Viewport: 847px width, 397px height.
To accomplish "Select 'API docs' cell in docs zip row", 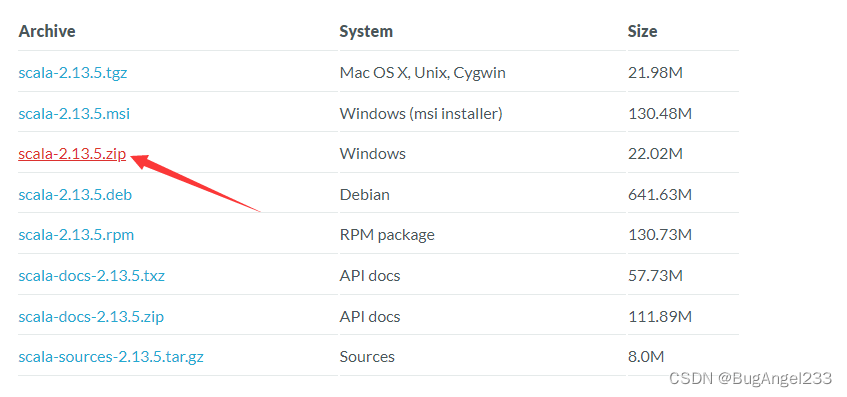I will pyautogui.click(x=370, y=316).
